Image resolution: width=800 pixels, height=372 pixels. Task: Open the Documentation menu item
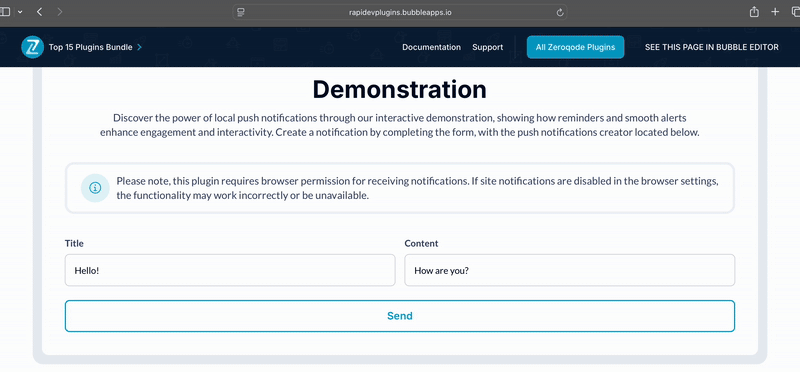click(x=431, y=47)
